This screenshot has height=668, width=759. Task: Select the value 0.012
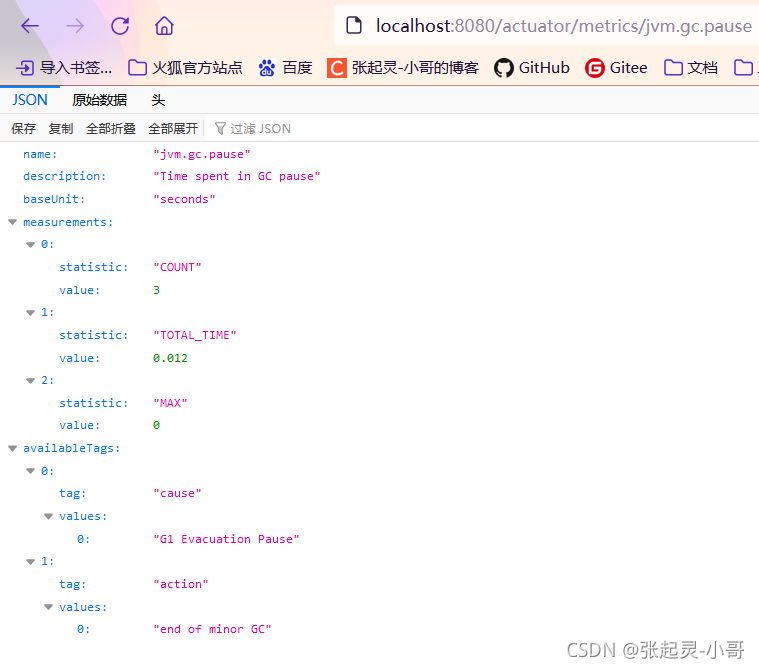pyautogui.click(x=170, y=358)
